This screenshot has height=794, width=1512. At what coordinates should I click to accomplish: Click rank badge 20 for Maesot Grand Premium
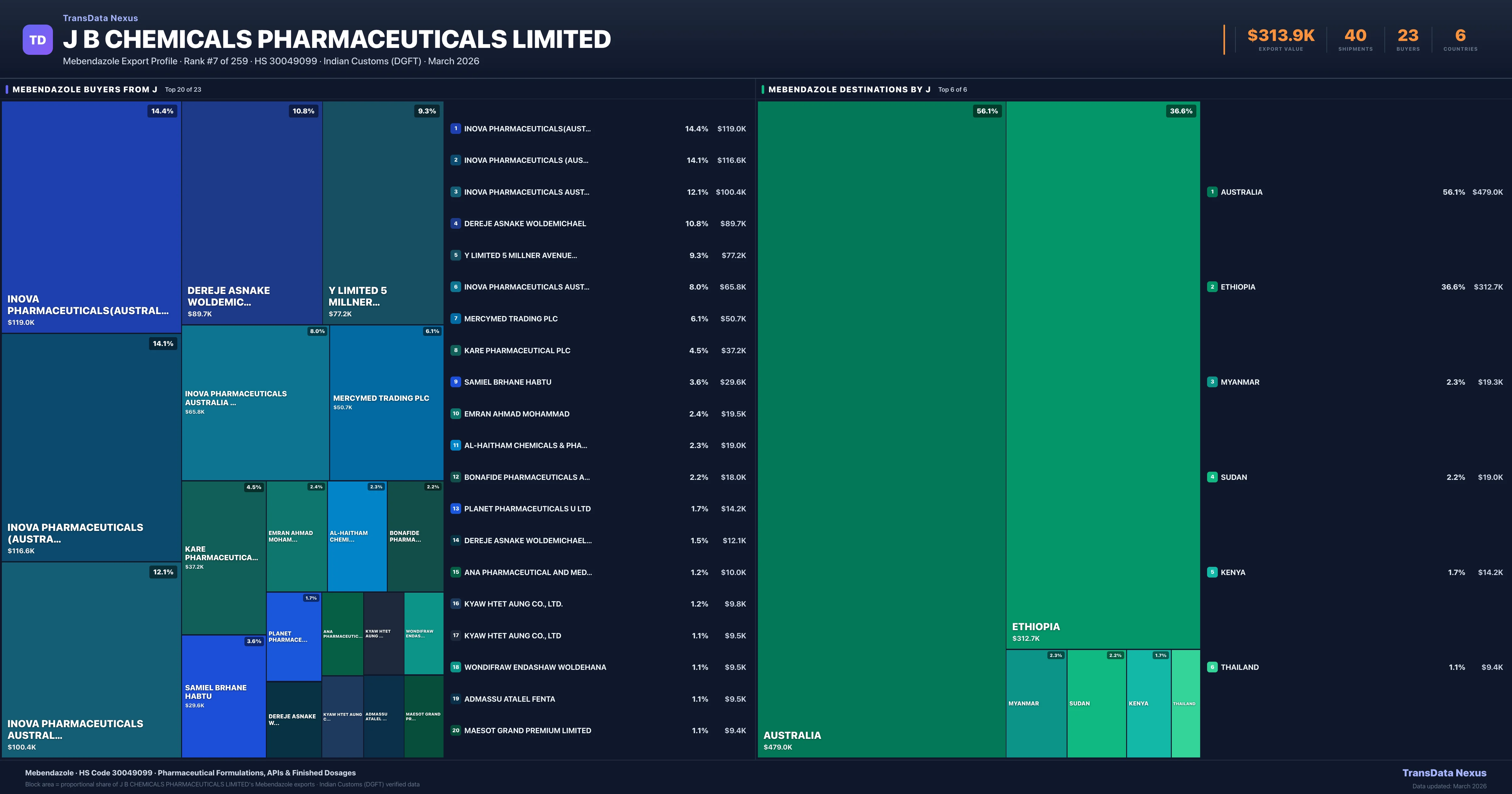[455, 731]
